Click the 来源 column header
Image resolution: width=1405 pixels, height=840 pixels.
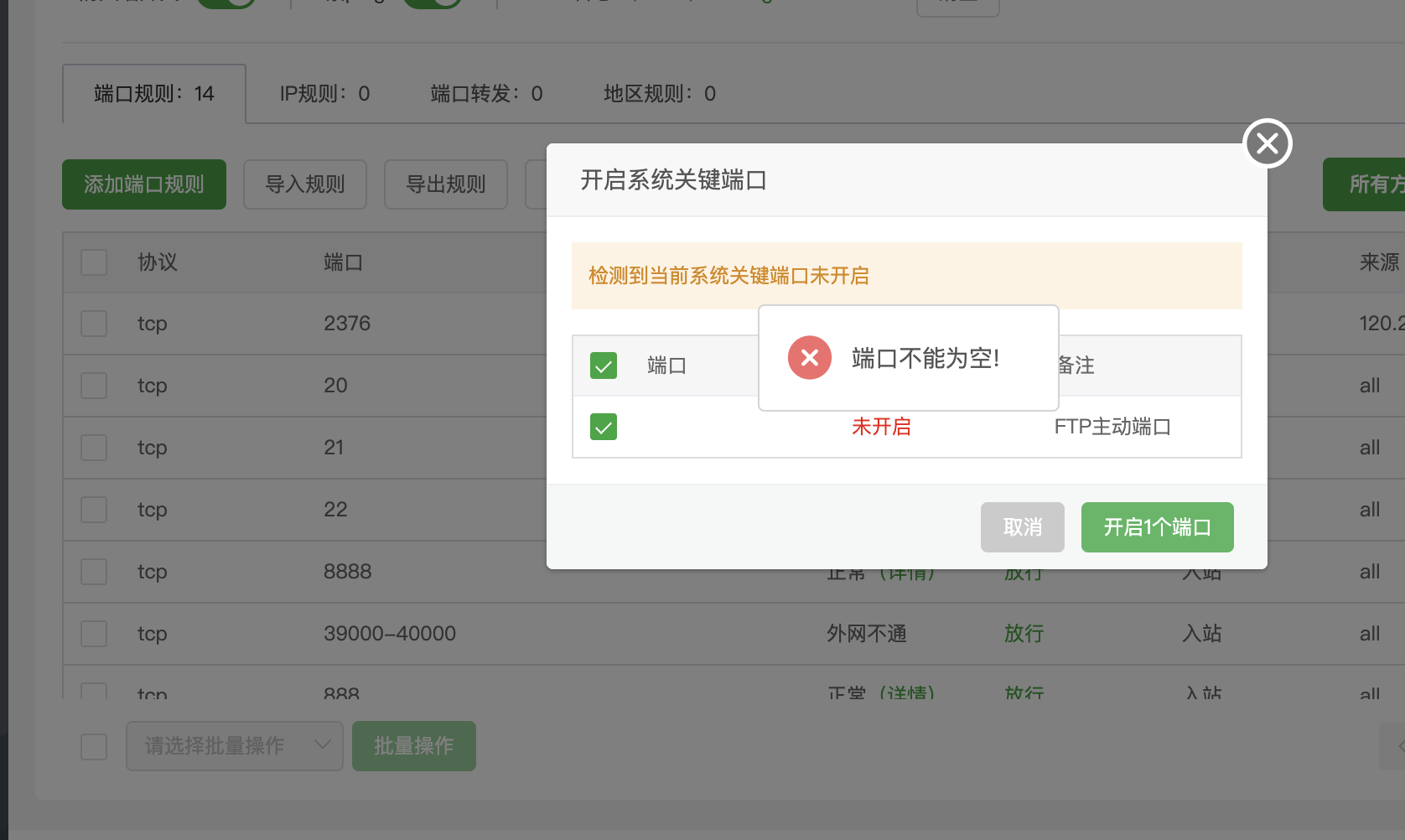click(1380, 262)
